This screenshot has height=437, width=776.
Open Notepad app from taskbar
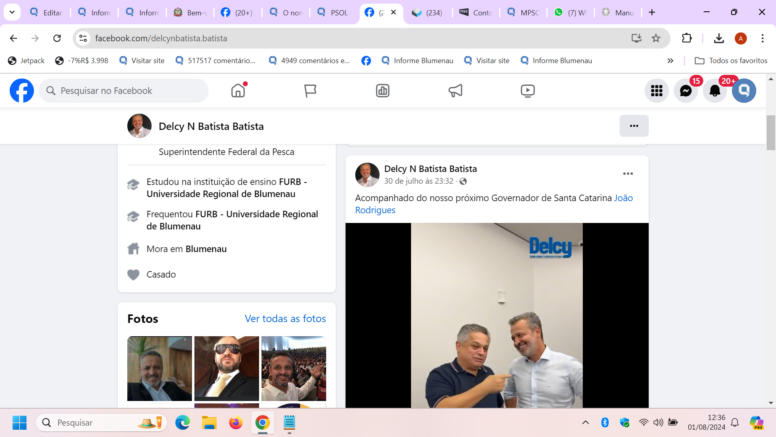tap(290, 423)
